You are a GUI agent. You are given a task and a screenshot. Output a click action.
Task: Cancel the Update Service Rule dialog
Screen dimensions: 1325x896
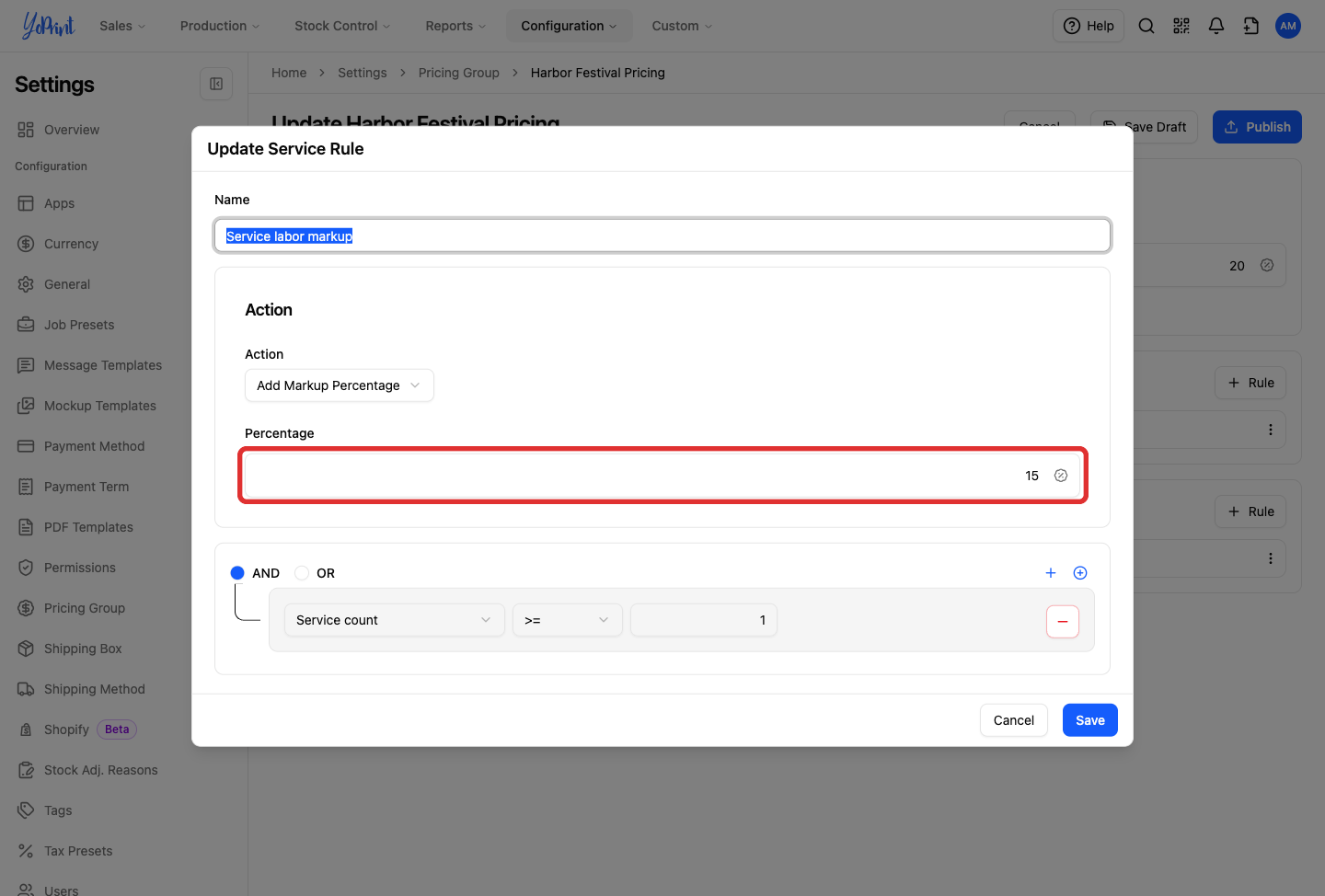1014,720
